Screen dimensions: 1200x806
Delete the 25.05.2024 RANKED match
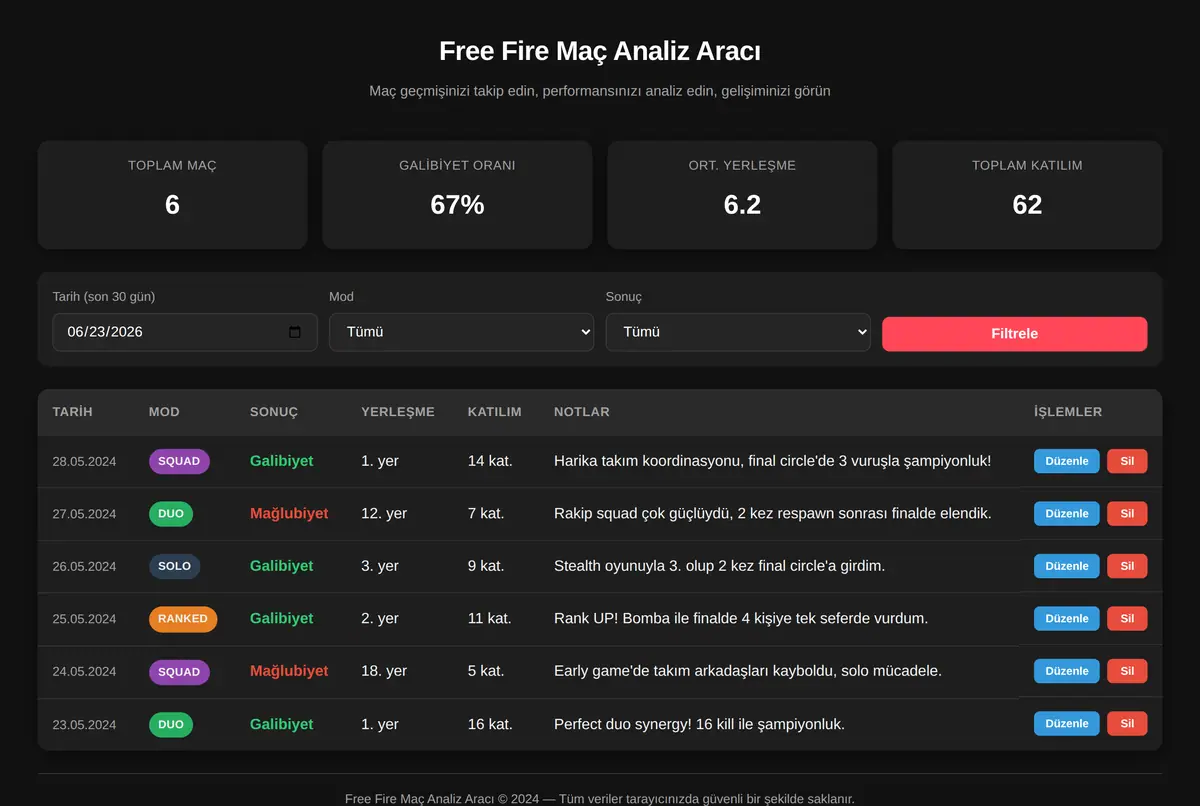(1127, 619)
